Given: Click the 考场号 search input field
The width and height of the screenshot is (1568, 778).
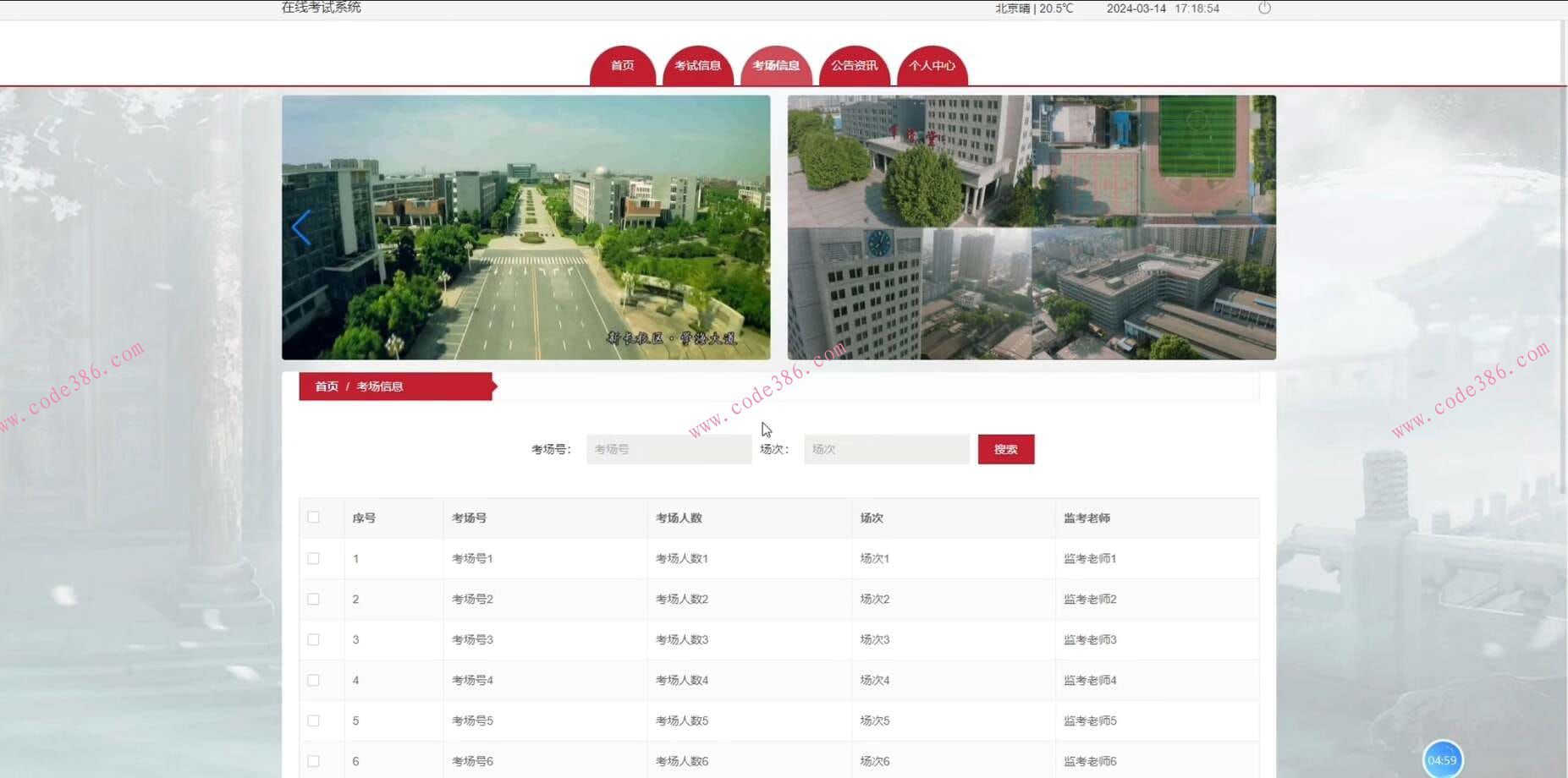Looking at the screenshot, I should [668, 449].
